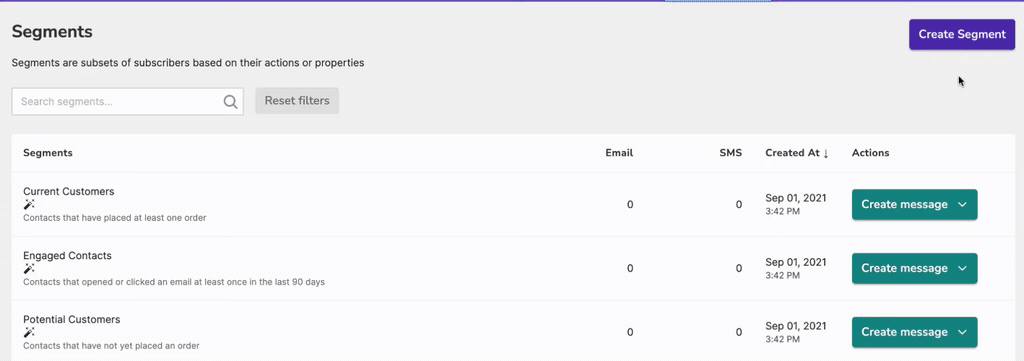The height and width of the screenshot is (361, 1024).
Task: Click magic wand icon under Current Customers
Action: [29, 204]
